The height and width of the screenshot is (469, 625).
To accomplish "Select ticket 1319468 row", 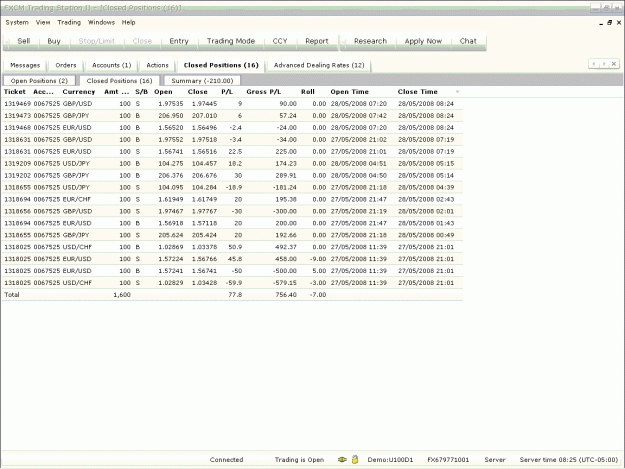I will coord(232,128).
